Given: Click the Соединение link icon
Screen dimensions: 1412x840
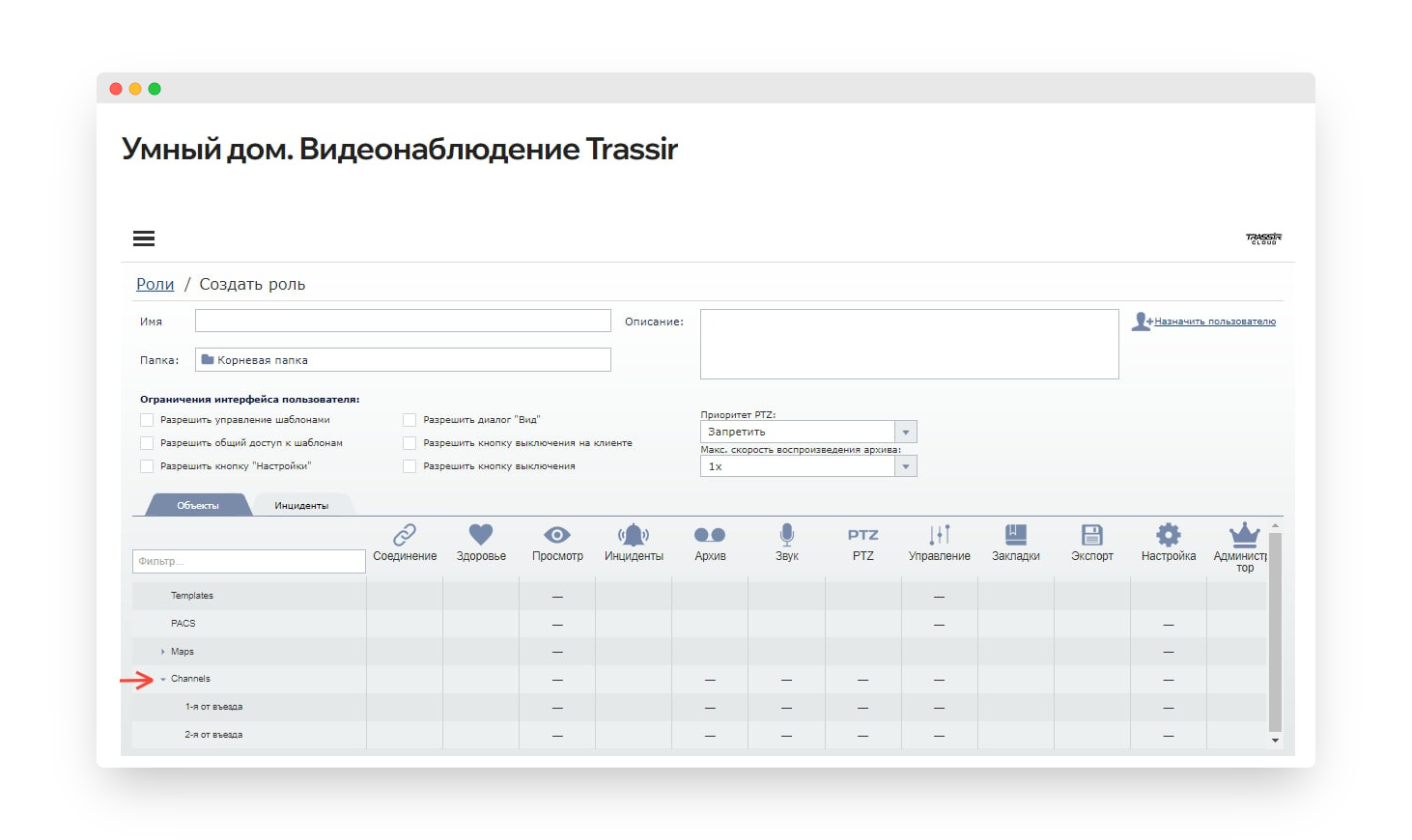Looking at the screenshot, I should pos(405,535).
